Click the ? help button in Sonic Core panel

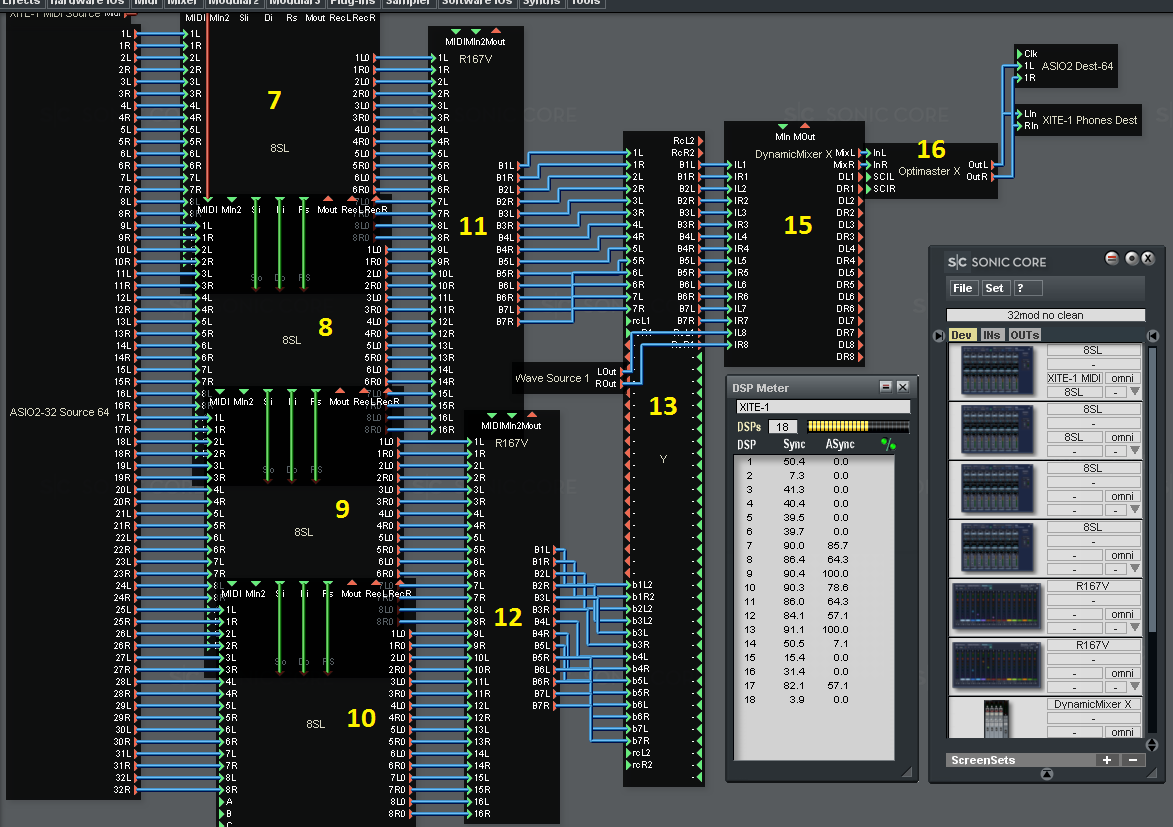tap(1028, 288)
